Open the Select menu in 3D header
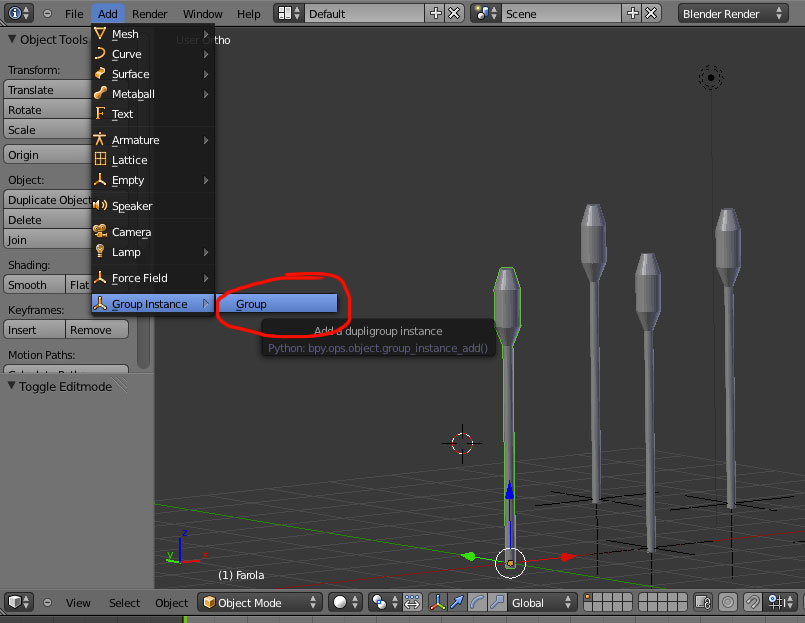Image resolution: width=805 pixels, height=623 pixels. tap(124, 602)
